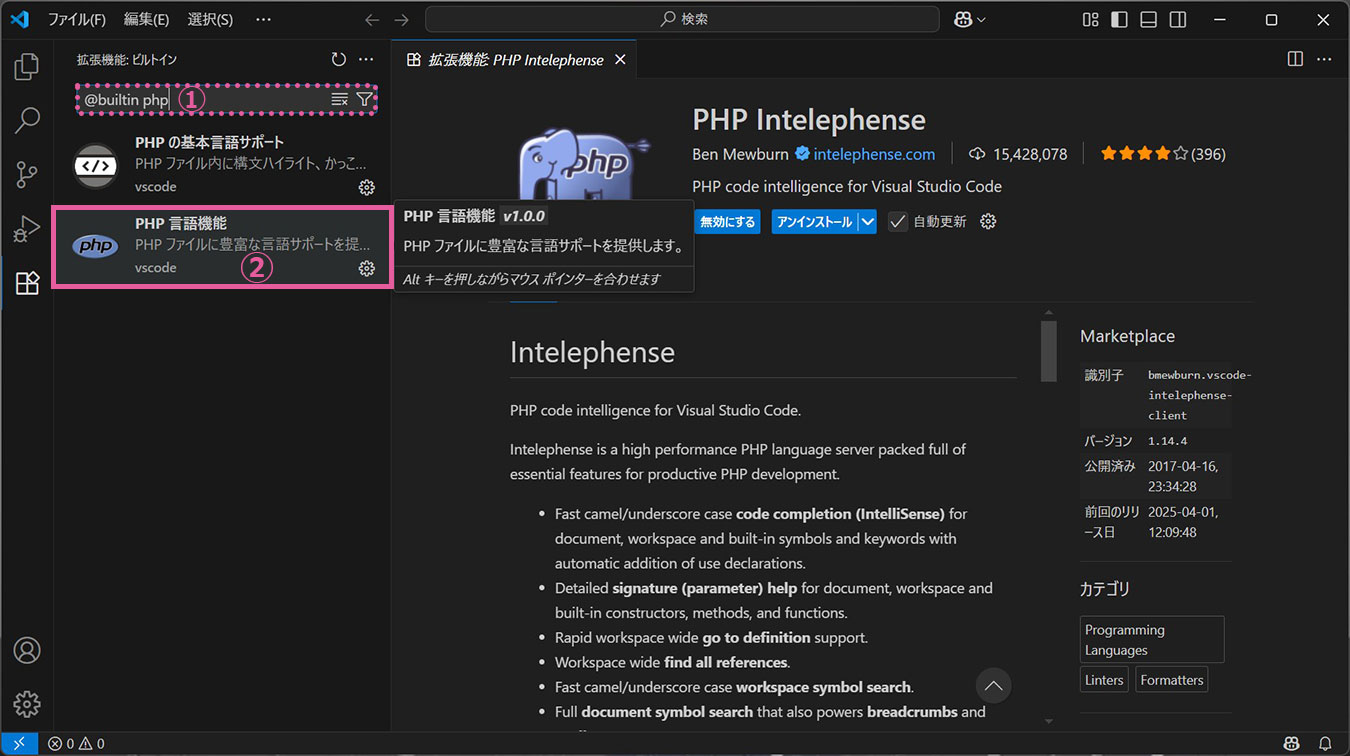Expand the Copilot dropdown arrow
Screen dimensions: 1350x756
pyautogui.click(x=981, y=19)
